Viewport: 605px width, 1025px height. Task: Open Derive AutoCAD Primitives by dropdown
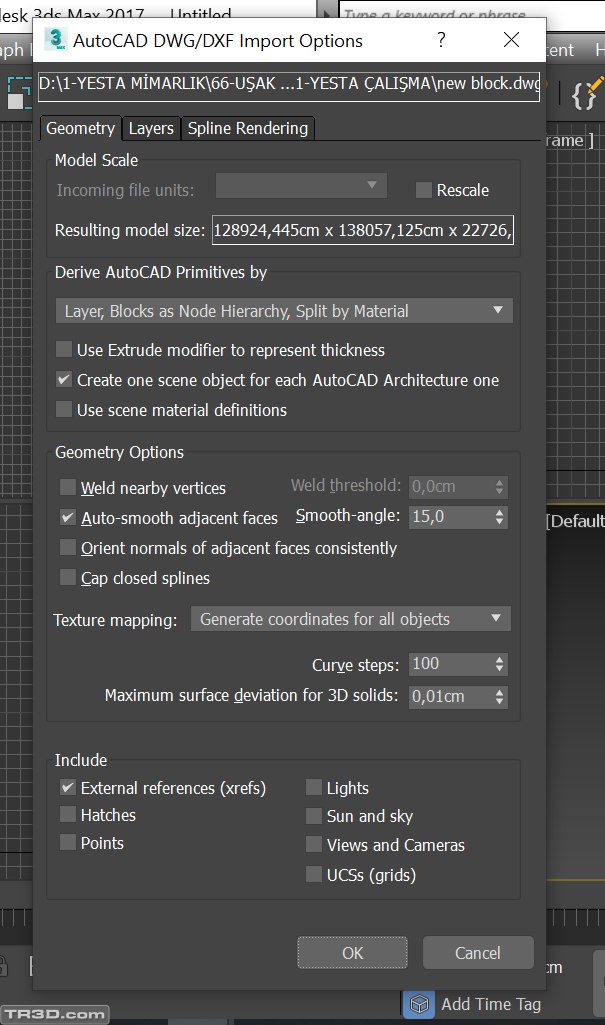pyautogui.click(x=283, y=311)
